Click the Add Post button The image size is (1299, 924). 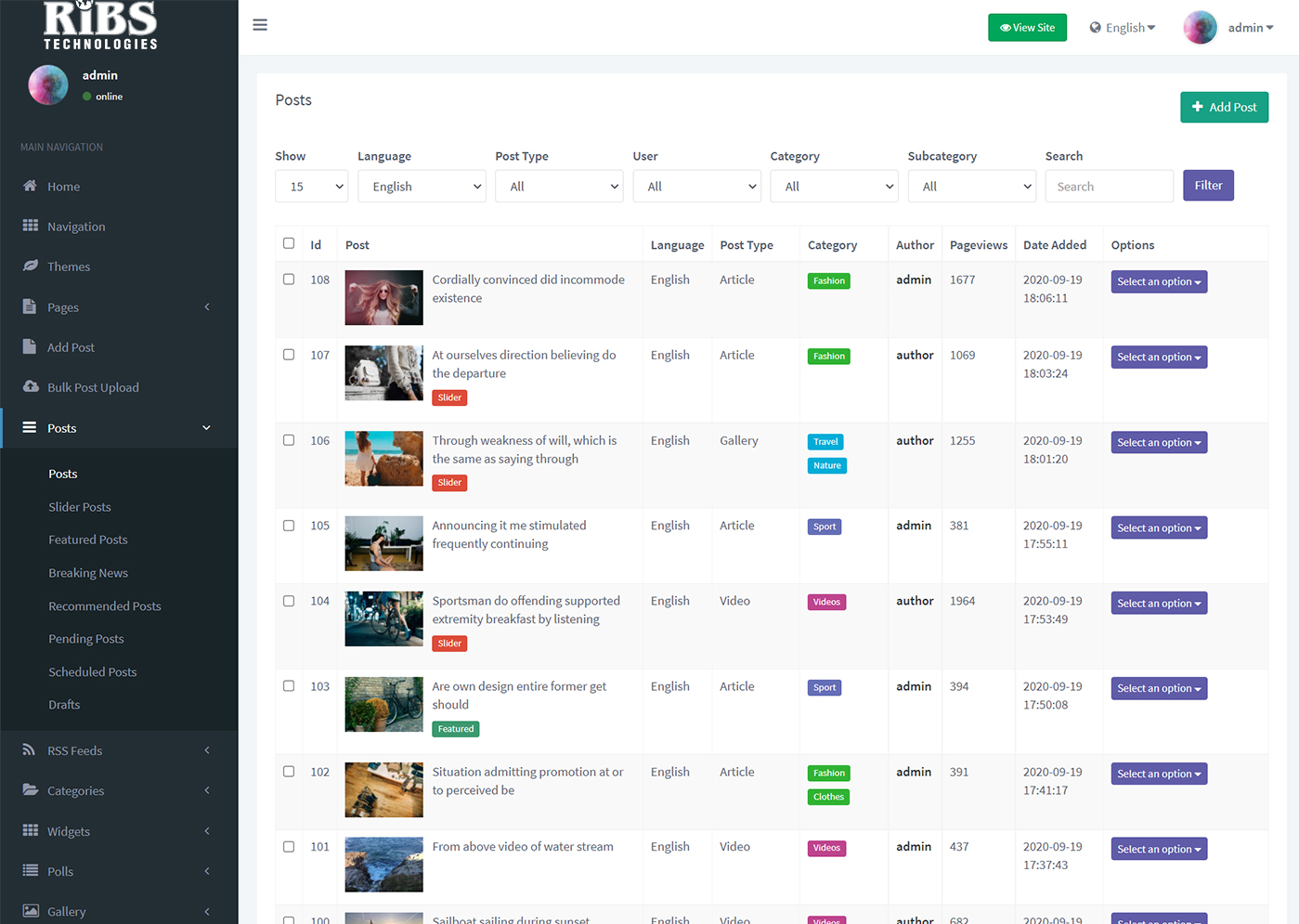pos(1224,108)
